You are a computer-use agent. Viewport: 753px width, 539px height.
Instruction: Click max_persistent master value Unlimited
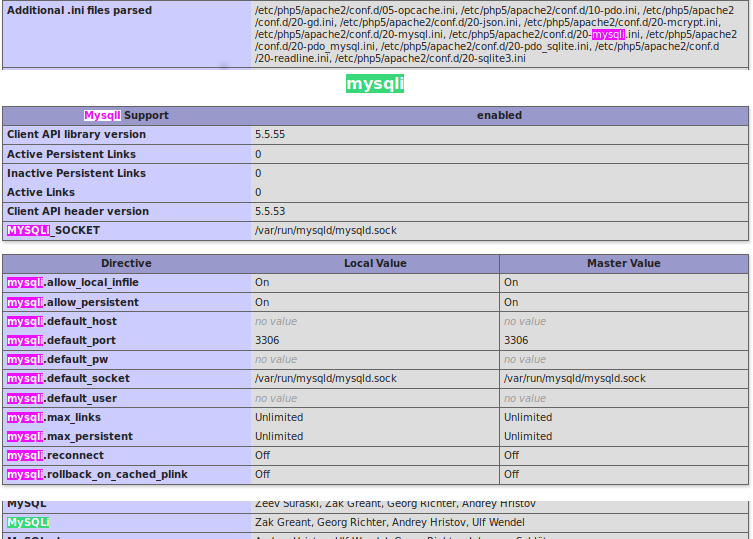click(x=528, y=437)
